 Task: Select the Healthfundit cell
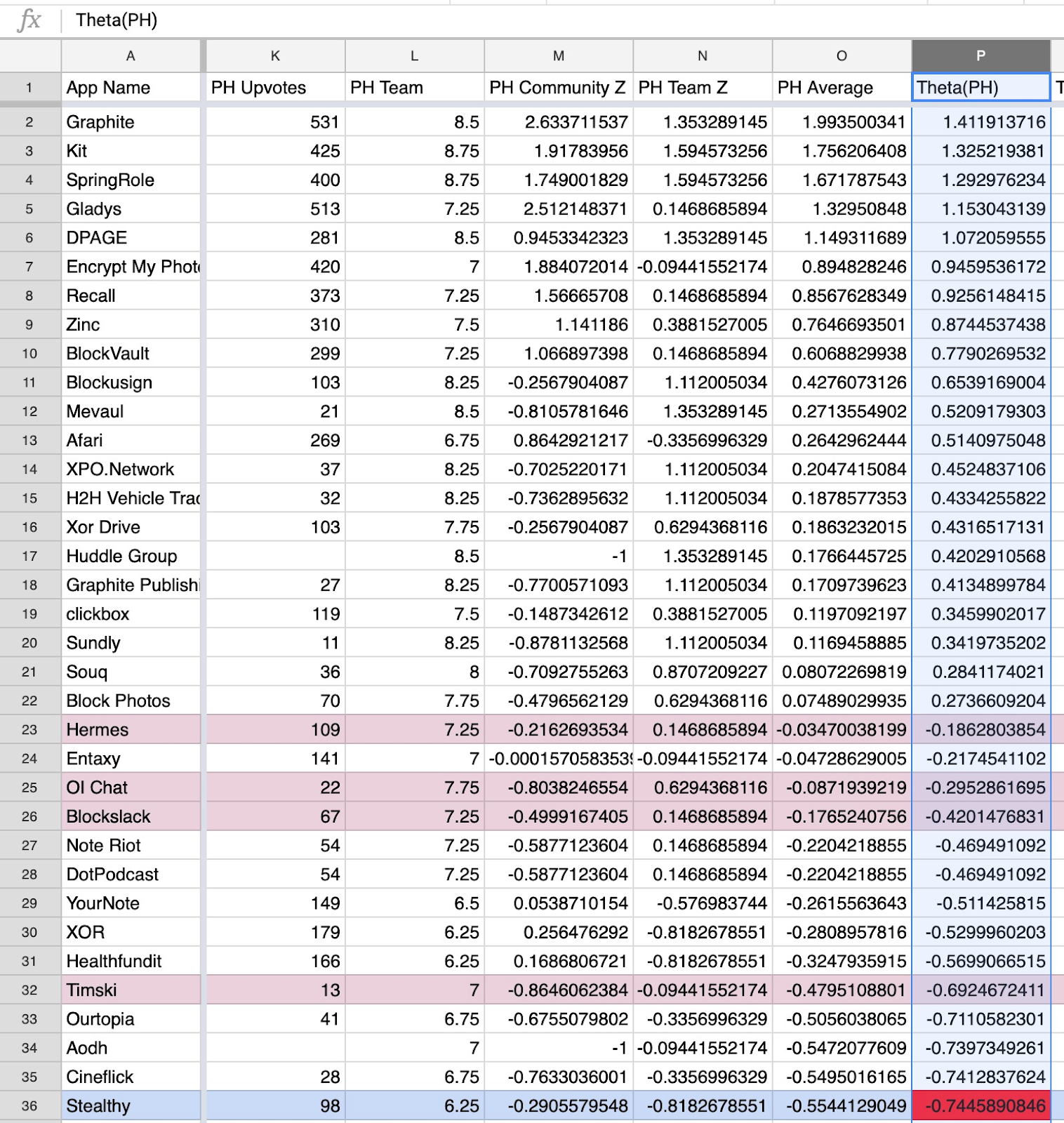coord(131,961)
